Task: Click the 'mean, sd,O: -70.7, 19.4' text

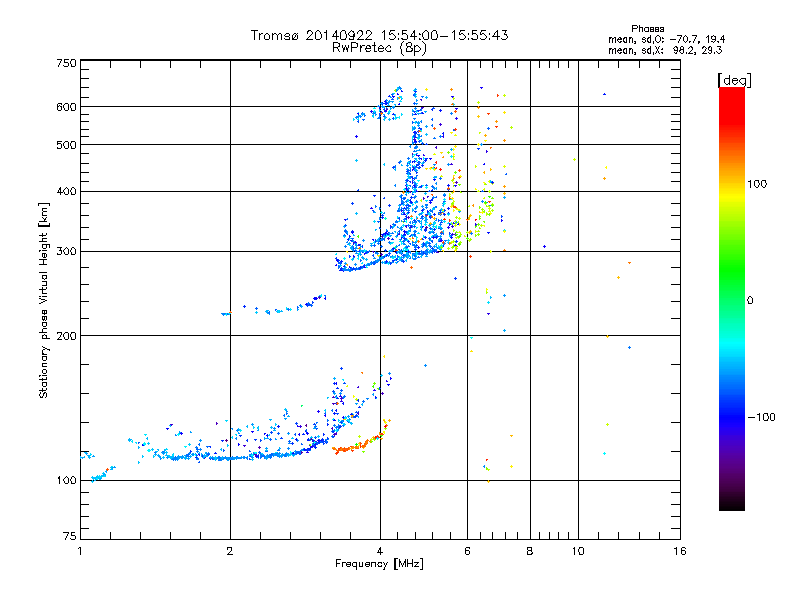Action: point(666,39)
